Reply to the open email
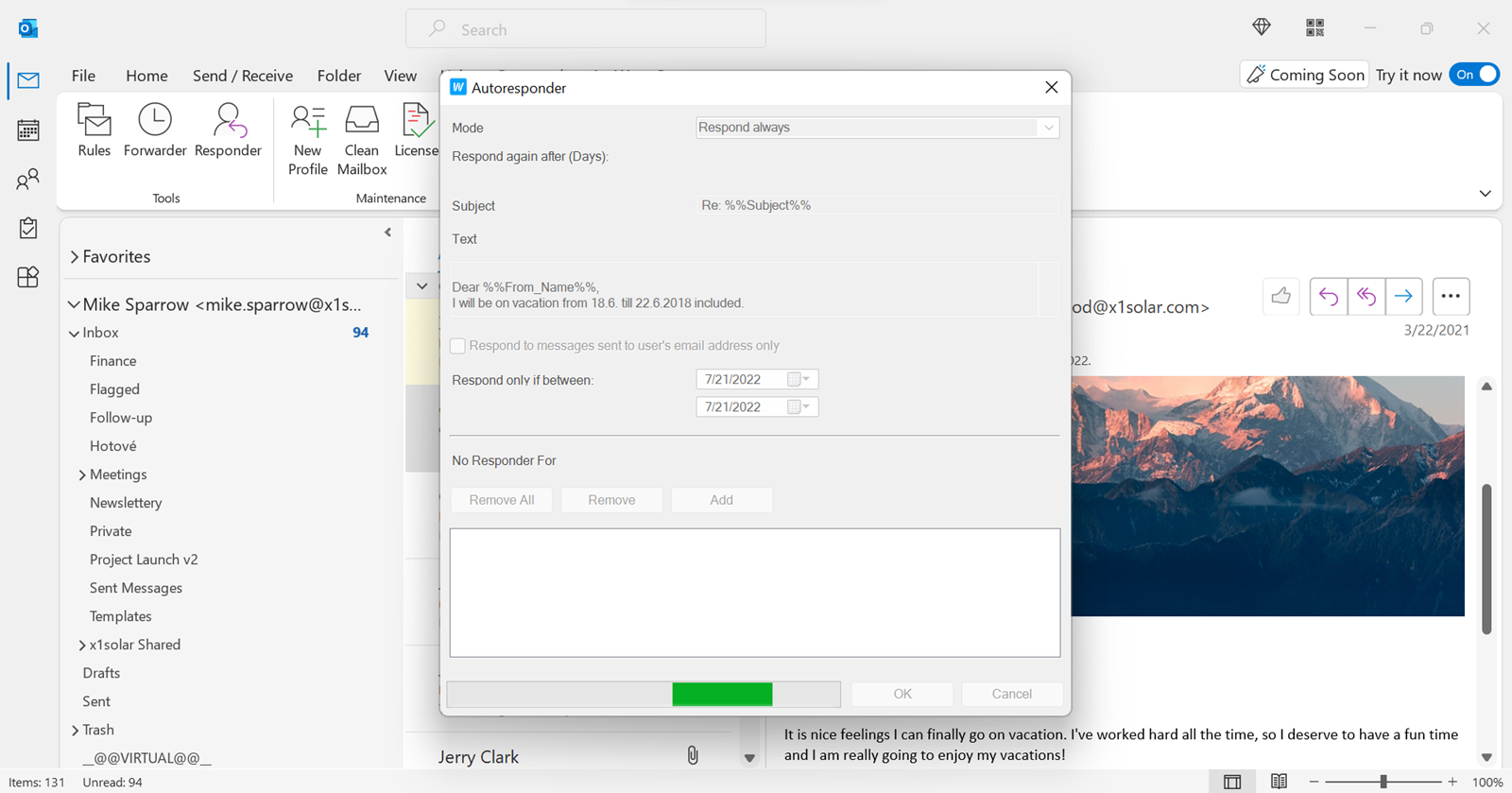The width and height of the screenshot is (1512, 793). (x=1329, y=297)
